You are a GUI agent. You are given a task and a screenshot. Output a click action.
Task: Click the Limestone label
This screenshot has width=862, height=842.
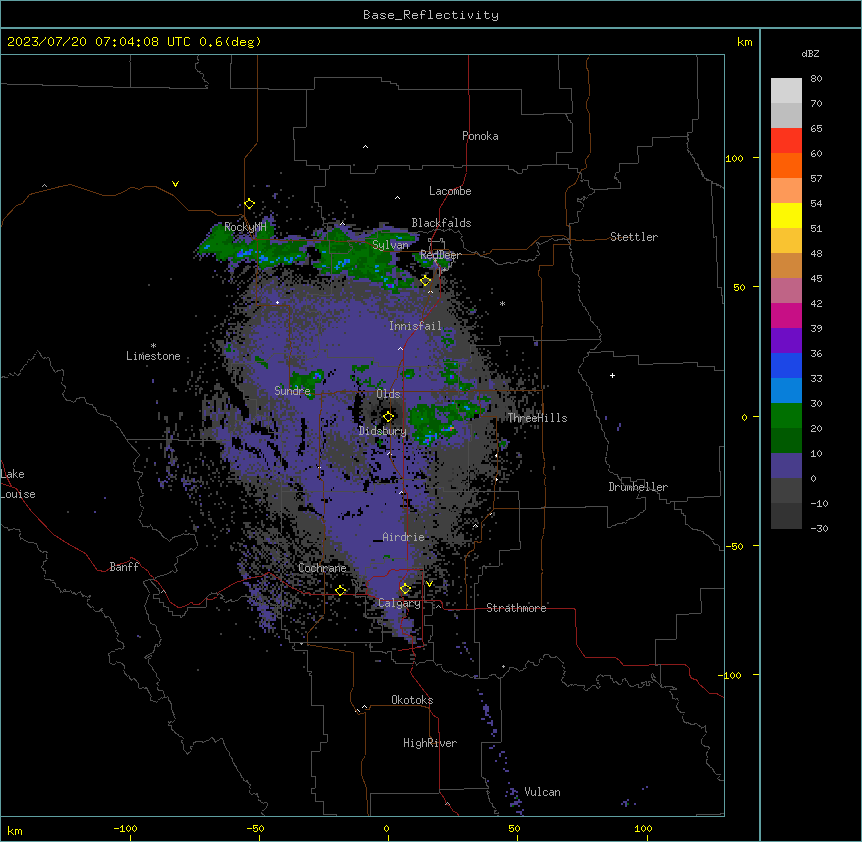pos(153,356)
